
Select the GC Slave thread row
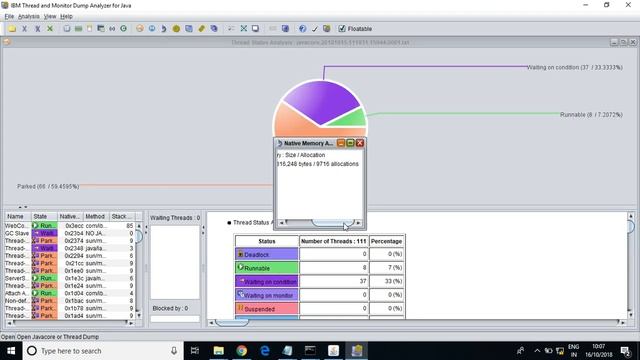coord(69,233)
